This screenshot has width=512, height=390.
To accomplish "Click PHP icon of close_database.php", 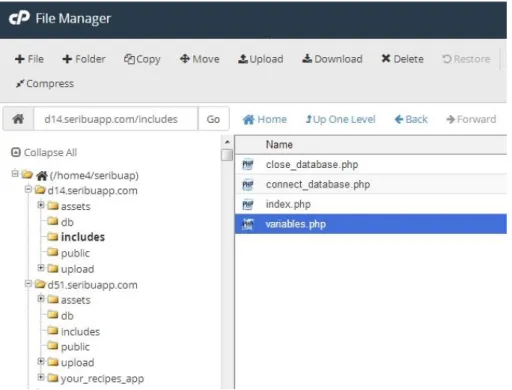I will click(x=248, y=164).
